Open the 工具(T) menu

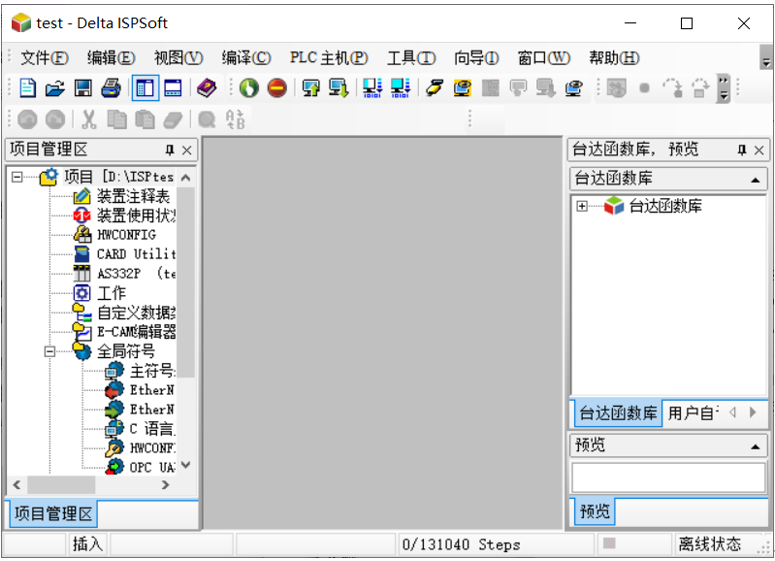point(411,58)
